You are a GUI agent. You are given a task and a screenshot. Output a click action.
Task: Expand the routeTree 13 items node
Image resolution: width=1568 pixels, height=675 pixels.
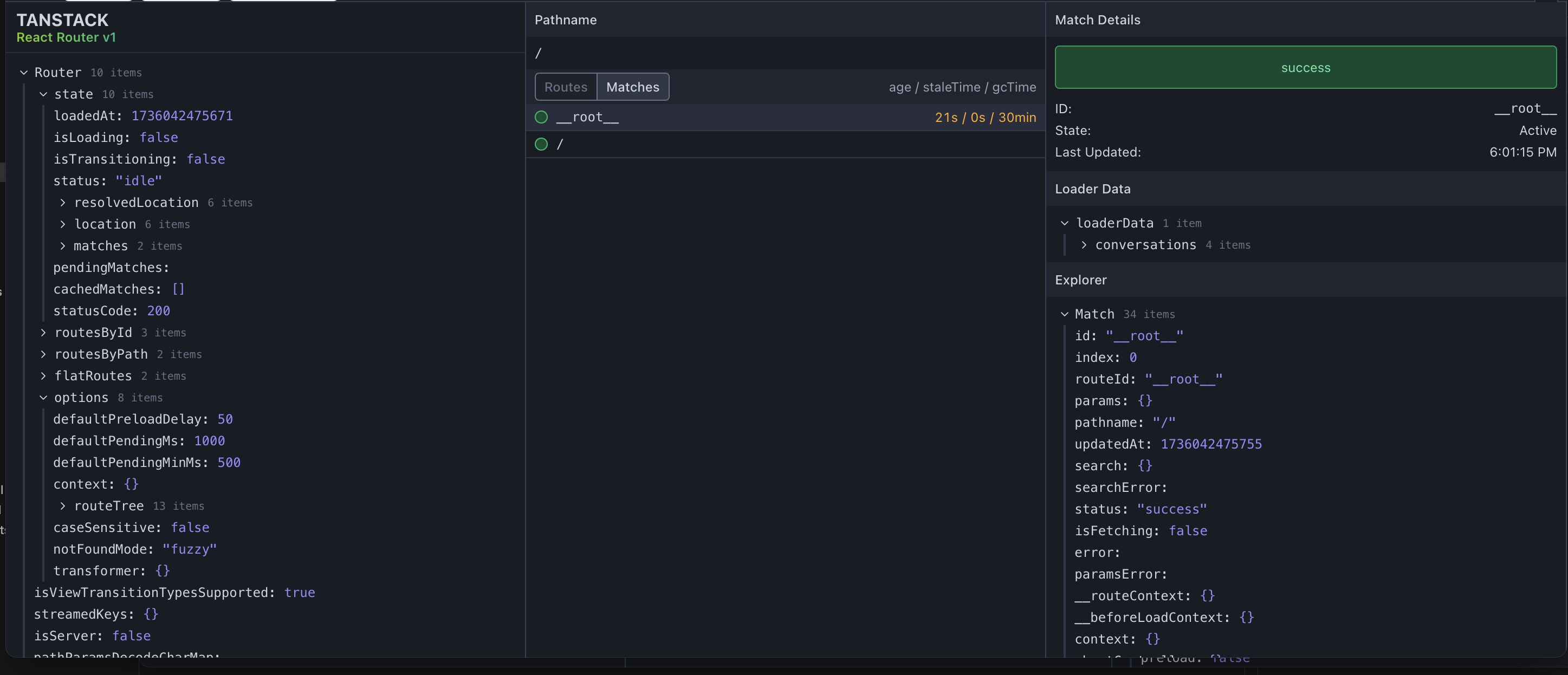click(63, 506)
